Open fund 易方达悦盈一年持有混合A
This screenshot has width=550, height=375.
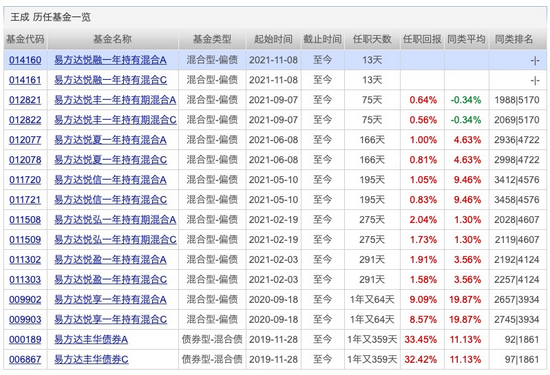[110, 260]
